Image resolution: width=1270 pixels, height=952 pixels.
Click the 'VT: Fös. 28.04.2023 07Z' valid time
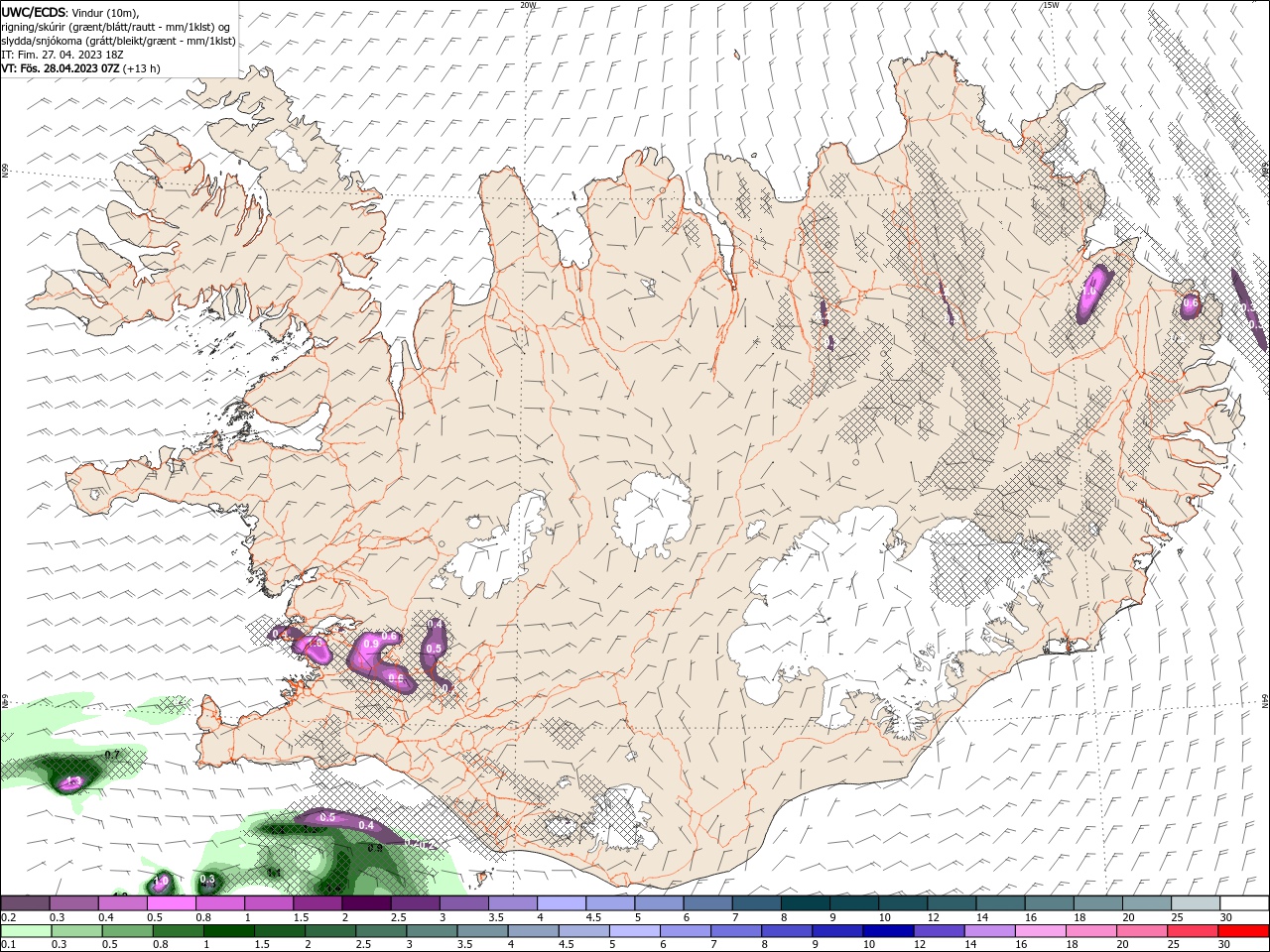tap(60, 68)
